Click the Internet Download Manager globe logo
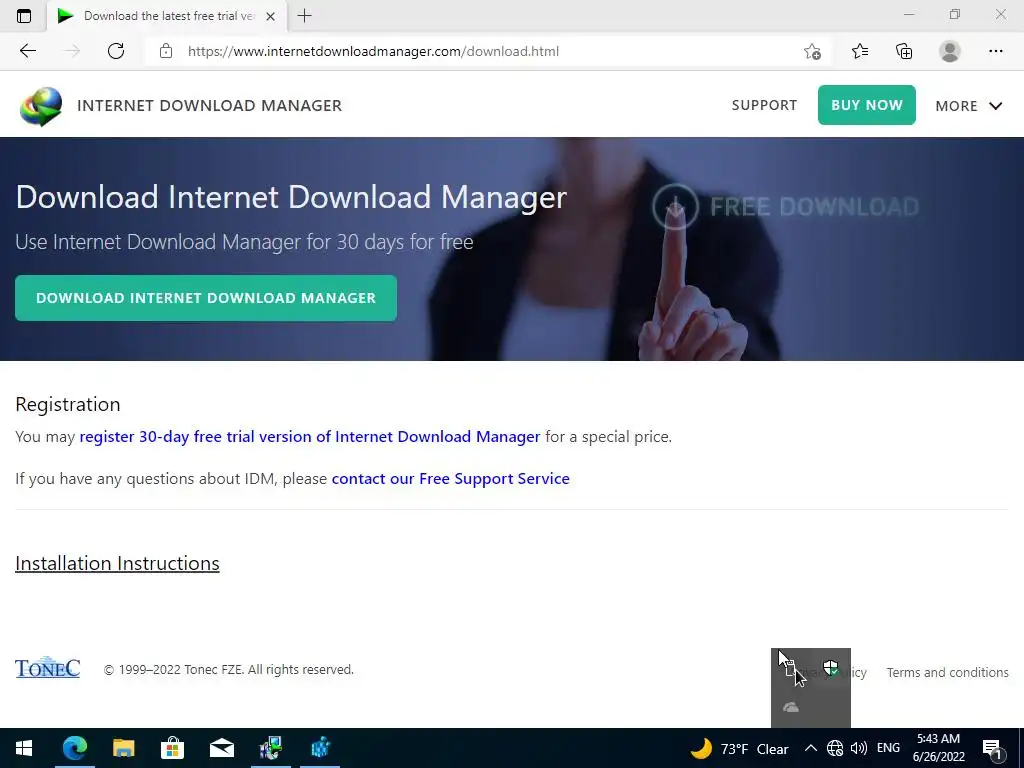 (x=41, y=106)
